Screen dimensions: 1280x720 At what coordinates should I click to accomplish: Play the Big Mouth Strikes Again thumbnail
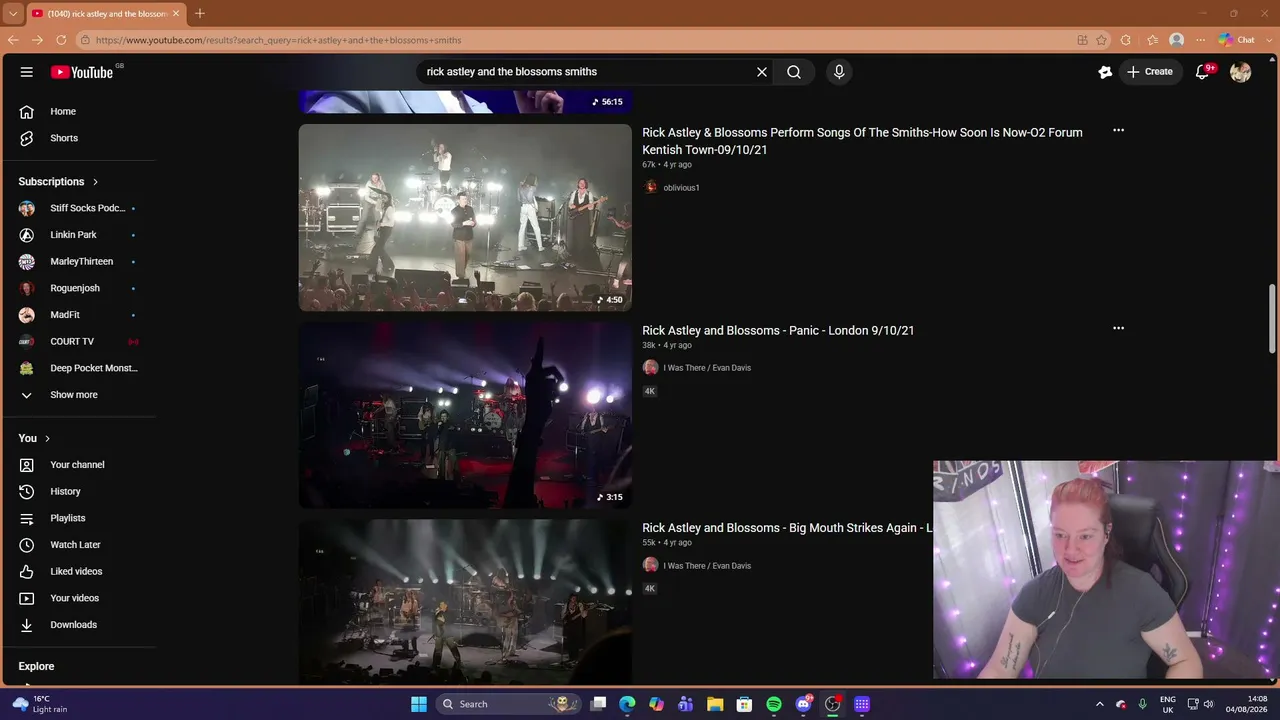[x=465, y=602]
